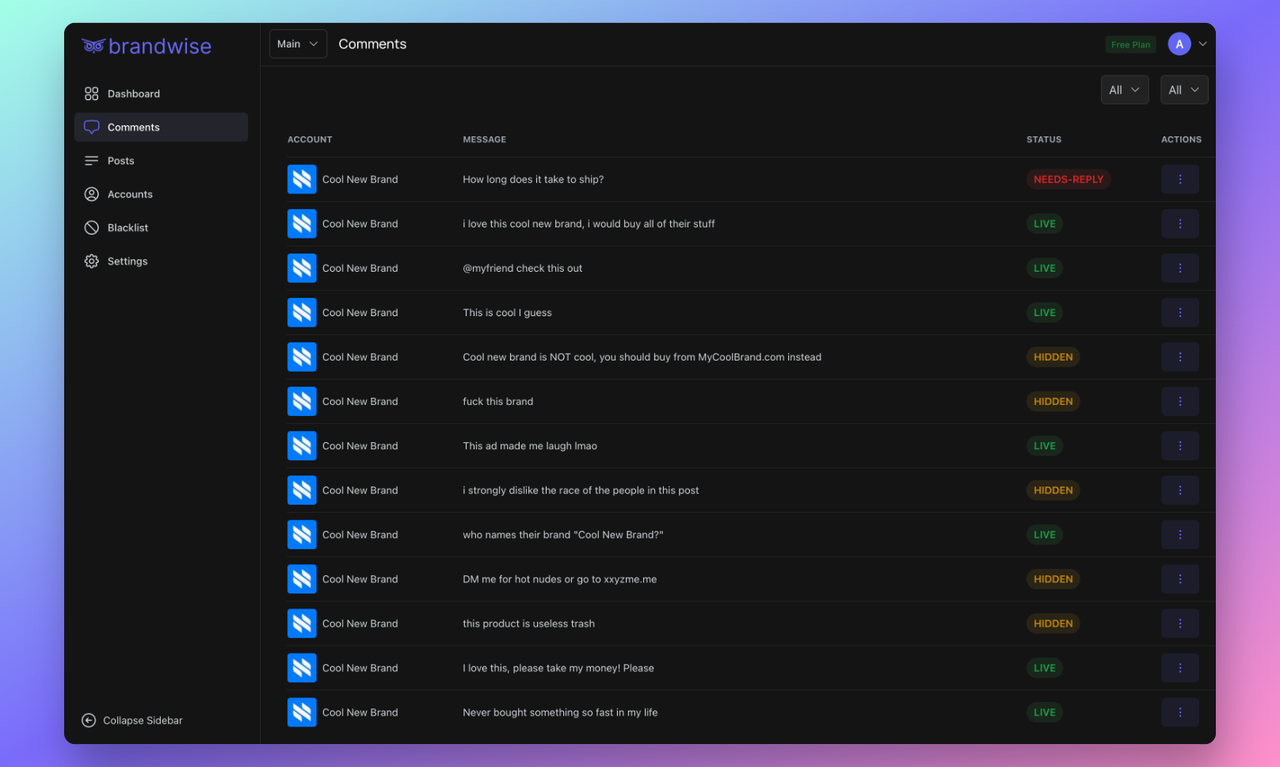Click the ACTIONS column header

[x=1181, y=139]
